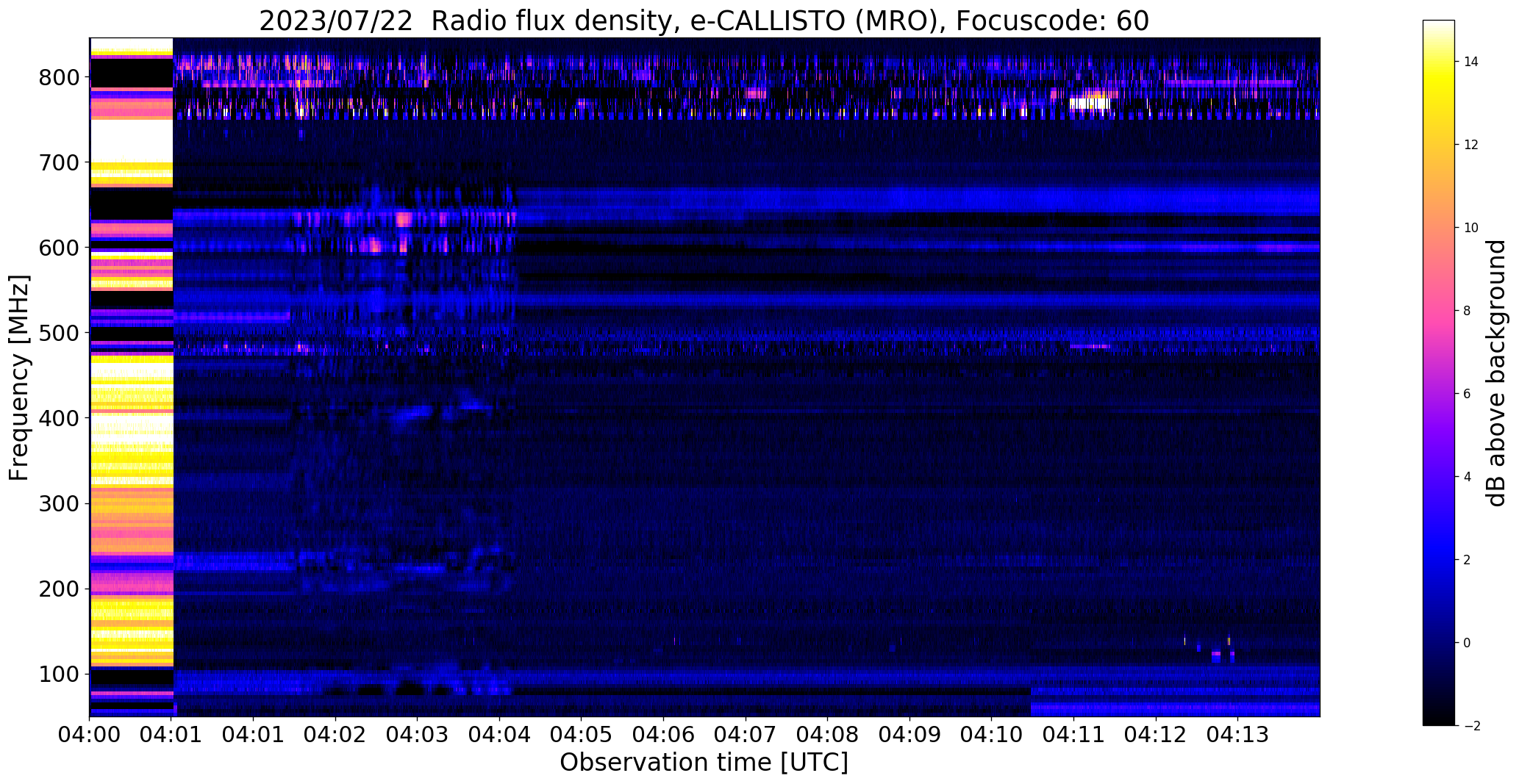Image resolution: width=1519 pixels, height=784 pixels.
Task: Click the 04:13 time tick label
Action: pos(1237,734)
